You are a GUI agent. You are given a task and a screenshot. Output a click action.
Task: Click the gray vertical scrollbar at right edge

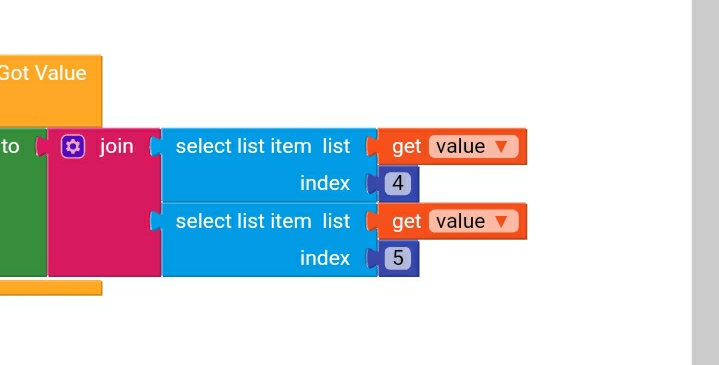[705, 182]
